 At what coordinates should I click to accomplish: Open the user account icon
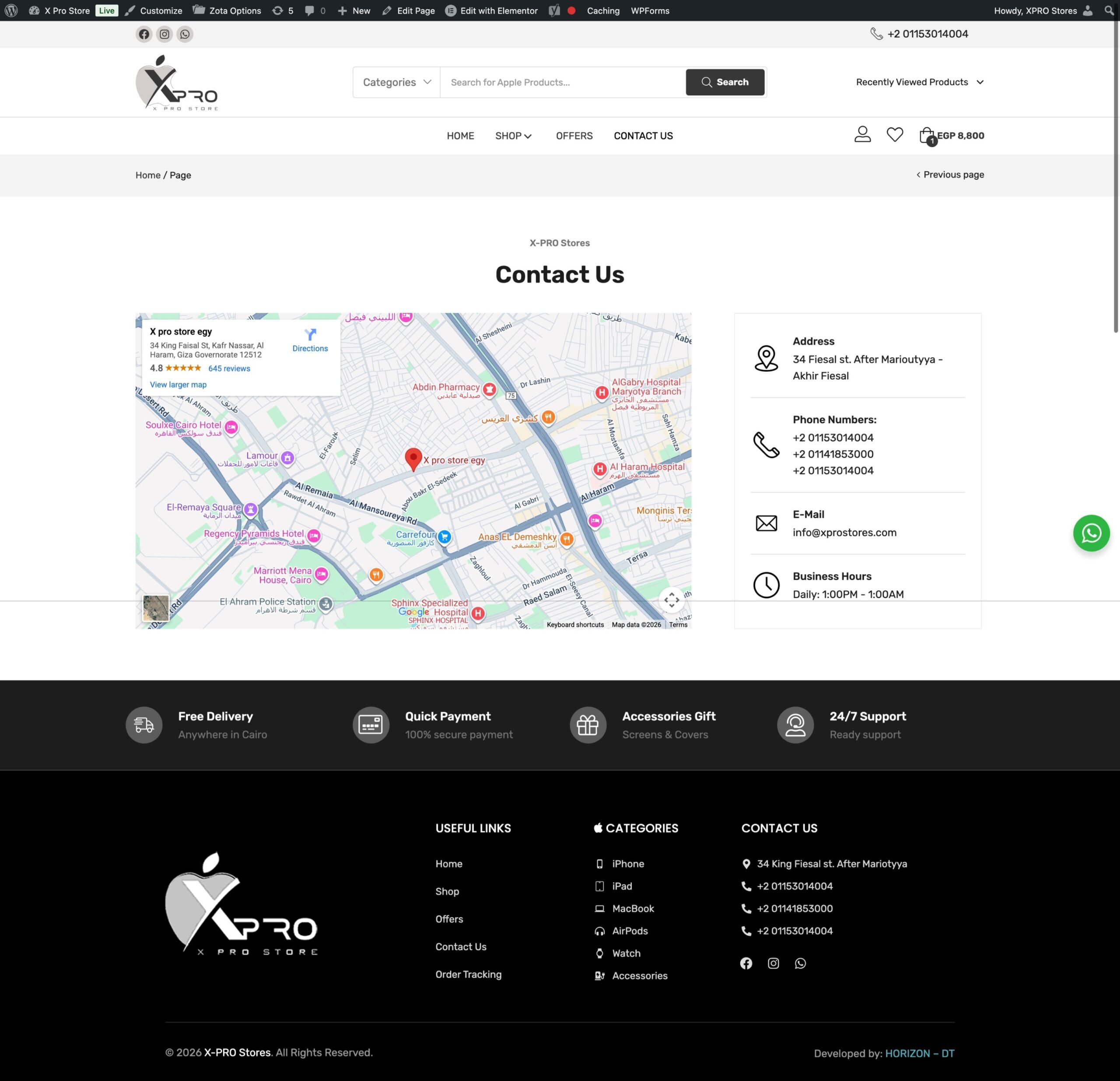click(x=863, y=134)
